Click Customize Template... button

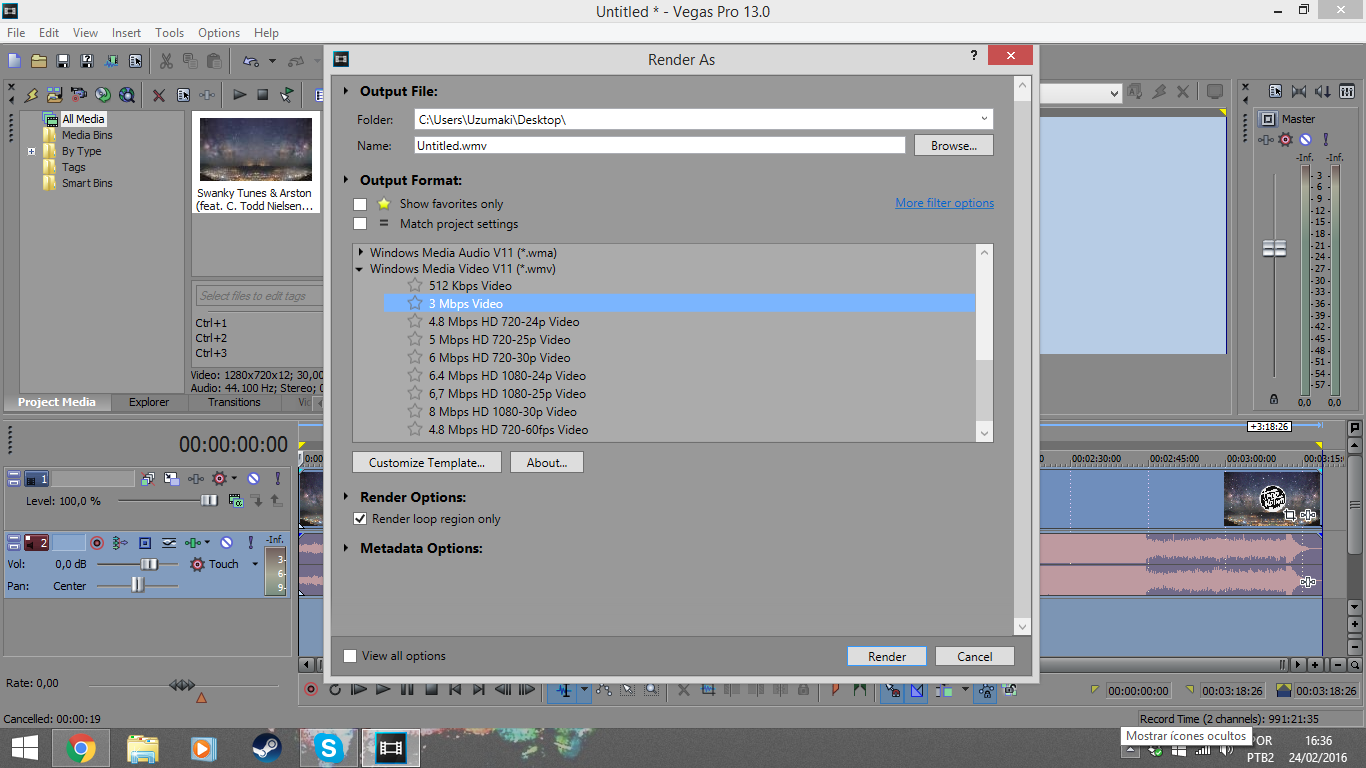coord(427,462)
